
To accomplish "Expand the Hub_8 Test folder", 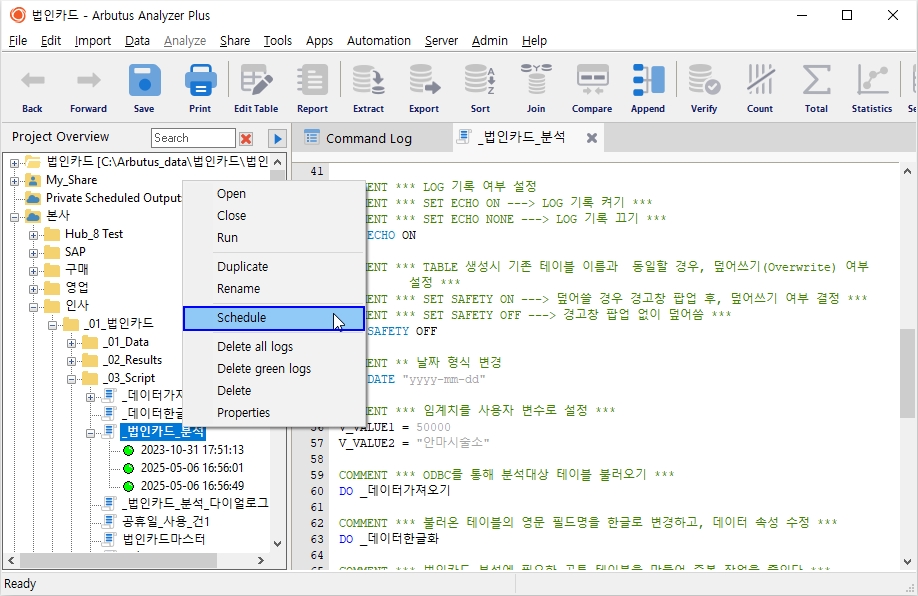I will pos(33,235).
